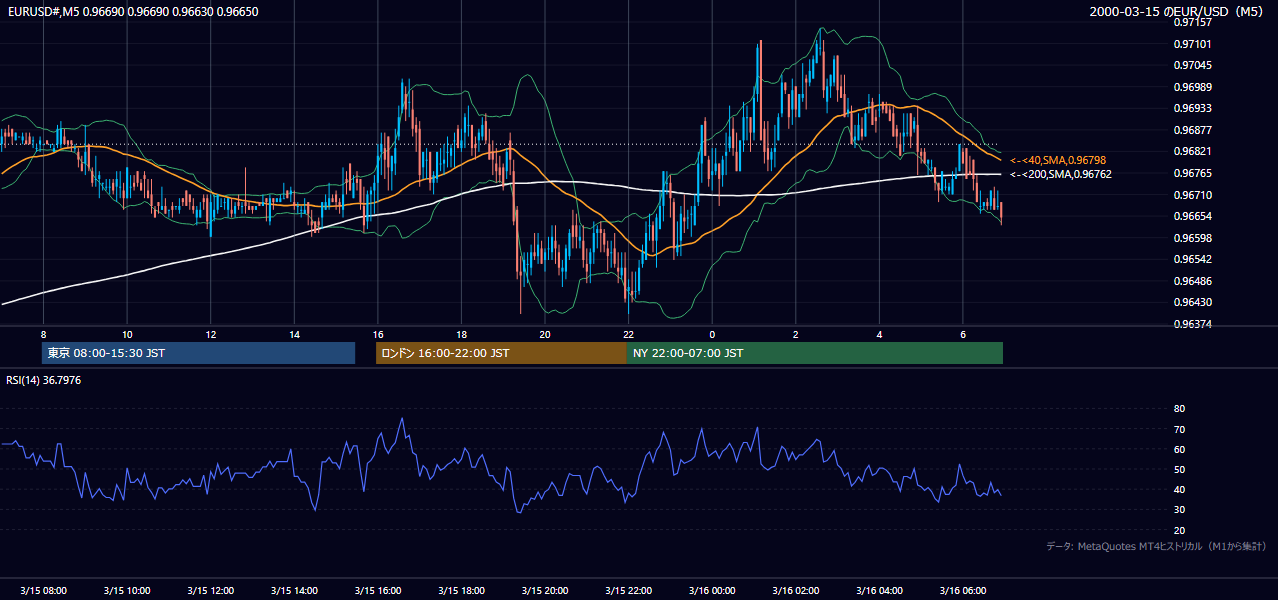Image resolution: width=1278 pixels, height=600 pixels.
Task: Click the London 16:00-22:00 JST session bar
Action: 501,353
